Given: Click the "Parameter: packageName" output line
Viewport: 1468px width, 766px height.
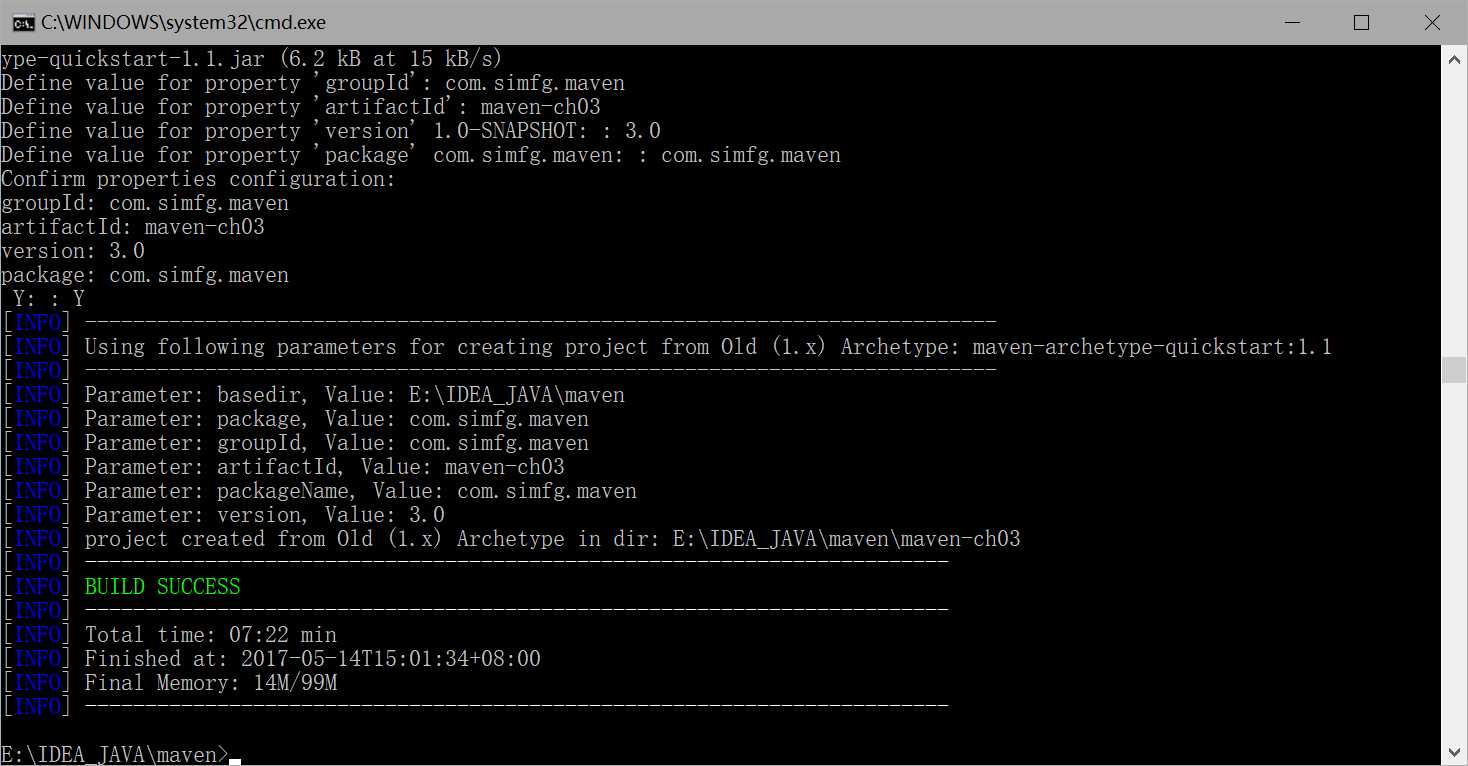Looking at the screenshot, I should tap(360, 491).
